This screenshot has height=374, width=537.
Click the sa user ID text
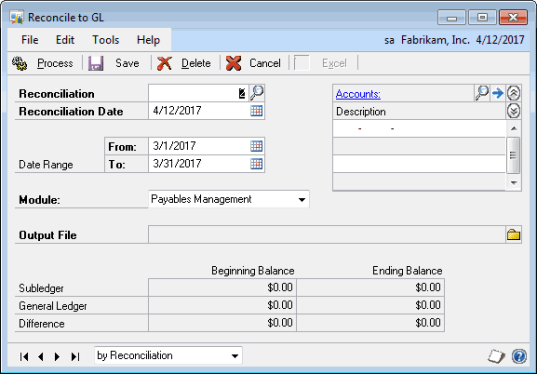tap(389, 40)
